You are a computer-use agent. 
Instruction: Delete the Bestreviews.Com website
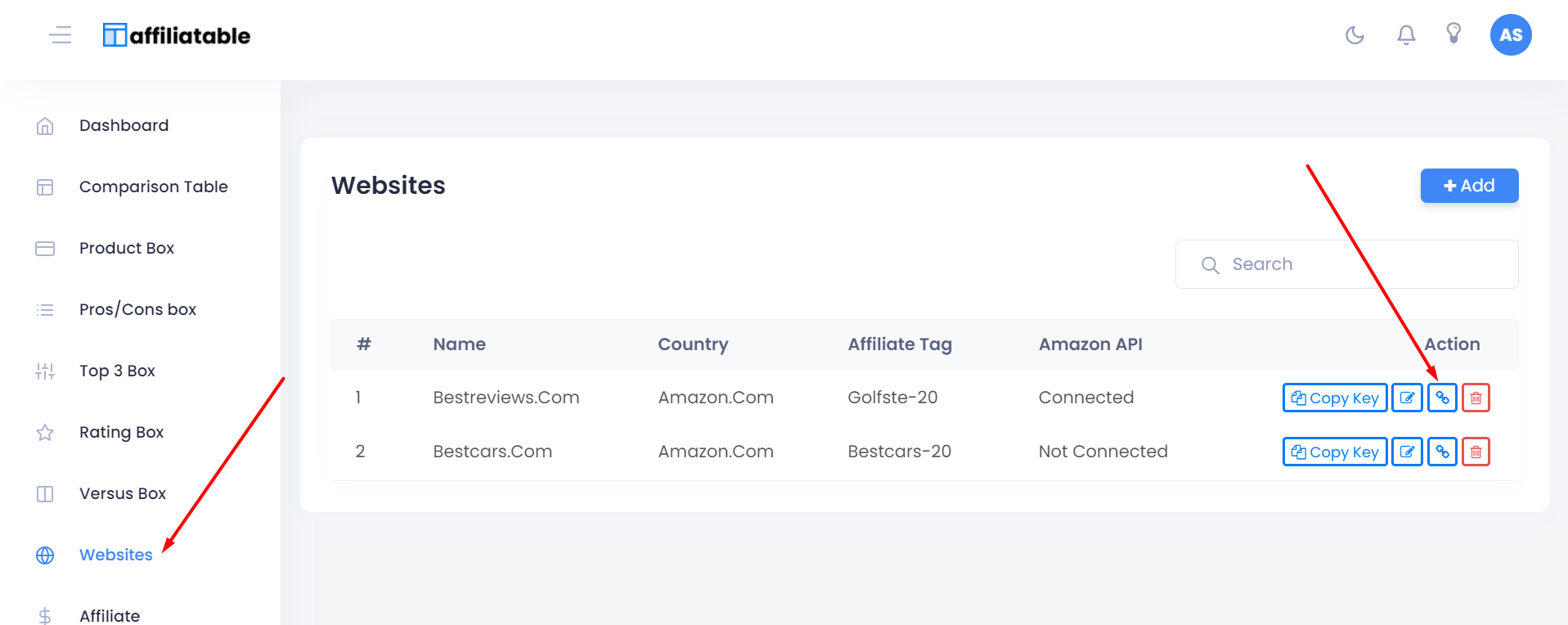[1476, 398]
